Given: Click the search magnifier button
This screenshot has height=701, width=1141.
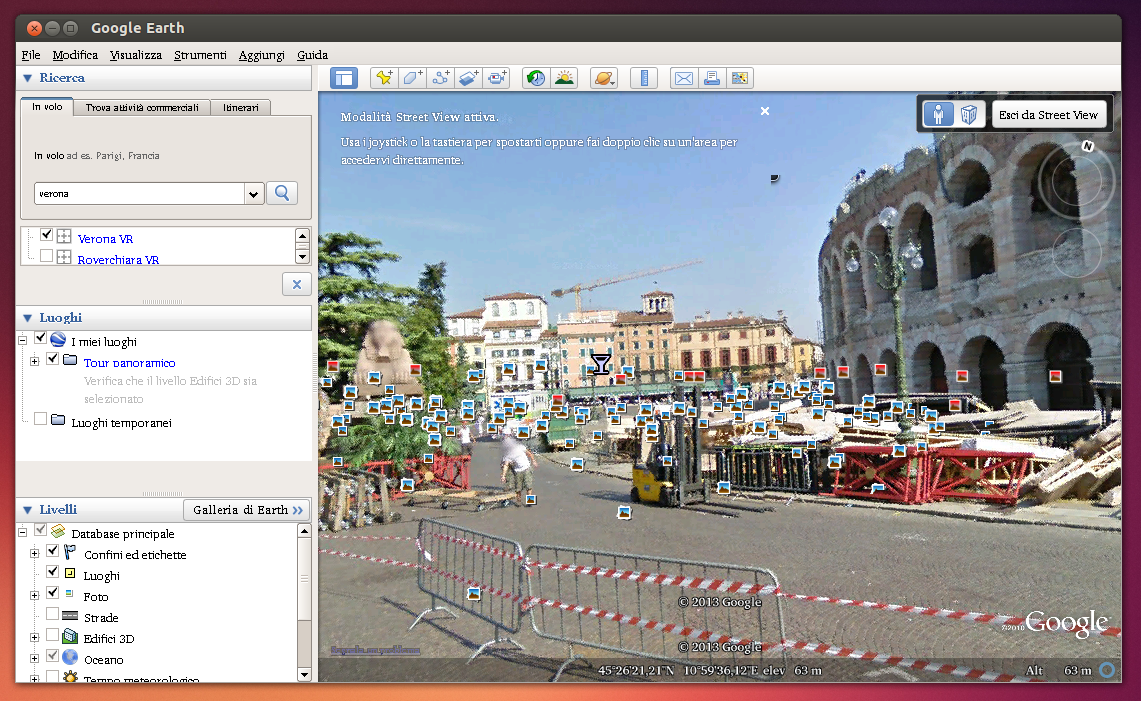Looking at the screenshot, I should 282,194.
